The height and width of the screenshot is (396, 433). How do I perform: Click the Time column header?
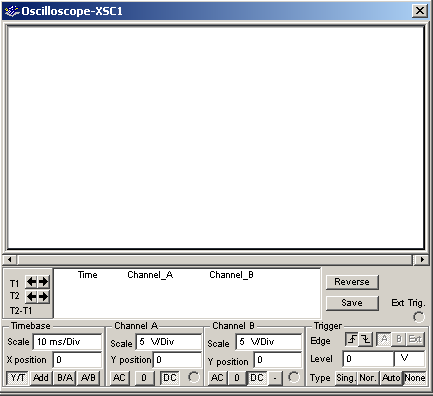point(87,275)
